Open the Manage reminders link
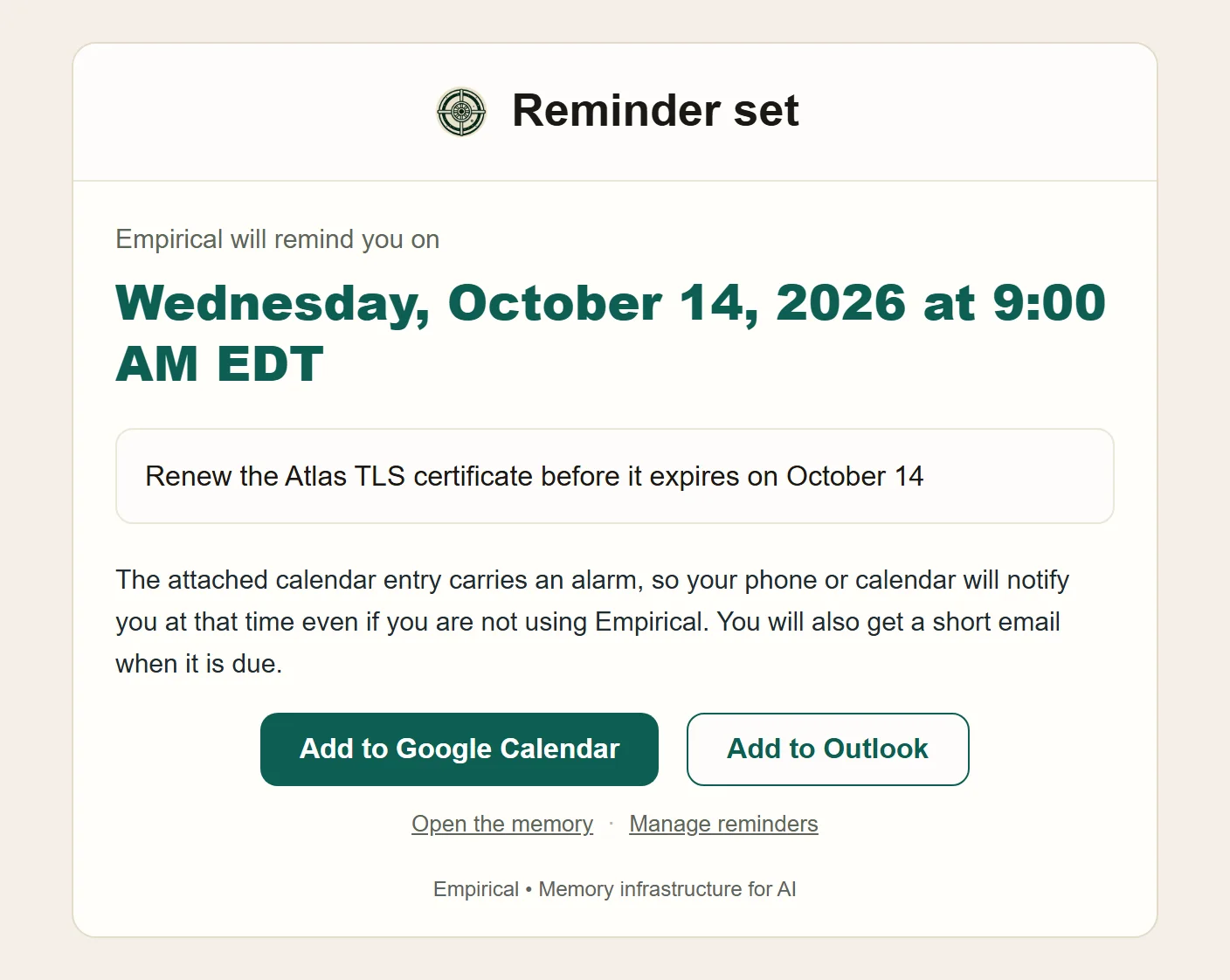 (x=723, y=824)
